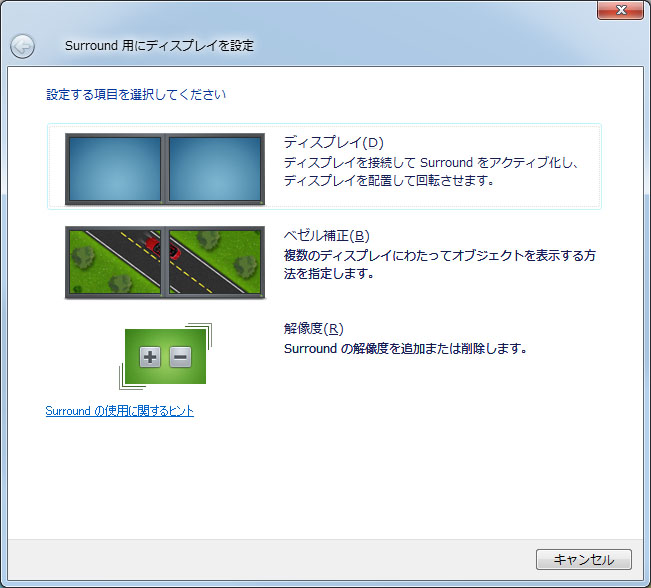Close the Surround setup dialog
651x588 pixels.
620,10
